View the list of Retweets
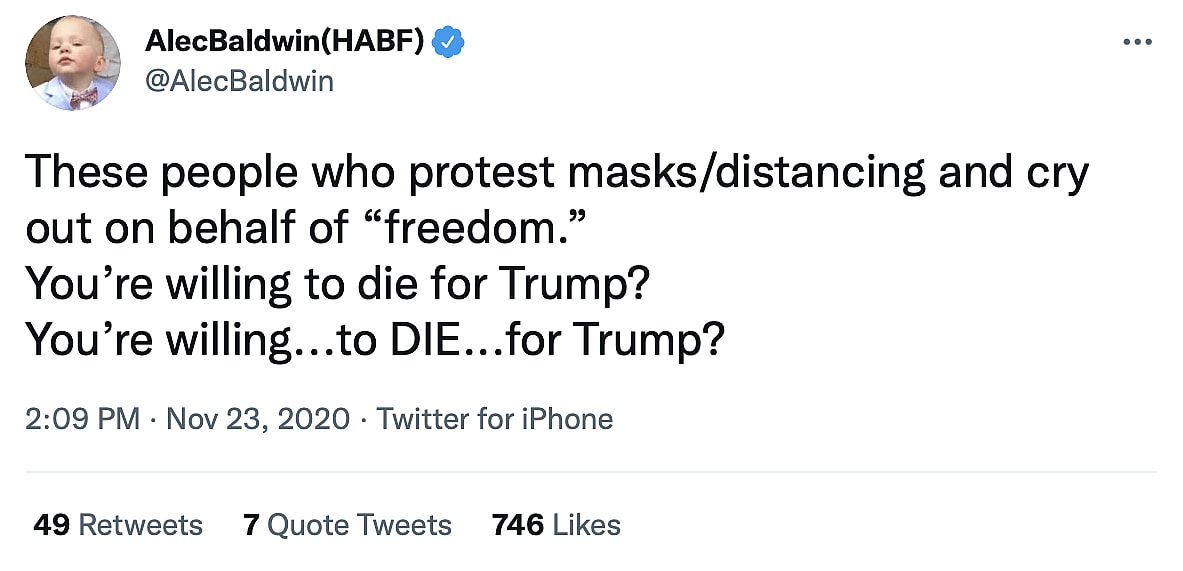The image size is (1183, 571). click(x=140, y=525)
